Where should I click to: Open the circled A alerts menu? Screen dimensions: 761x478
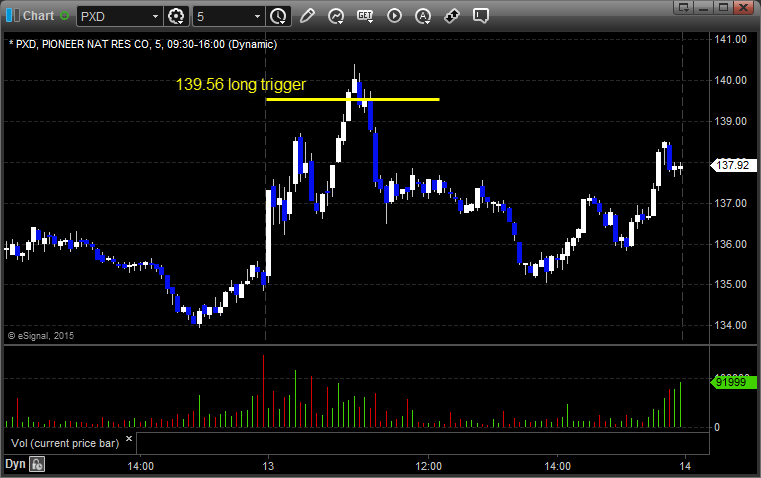click(x=423, y=16)
